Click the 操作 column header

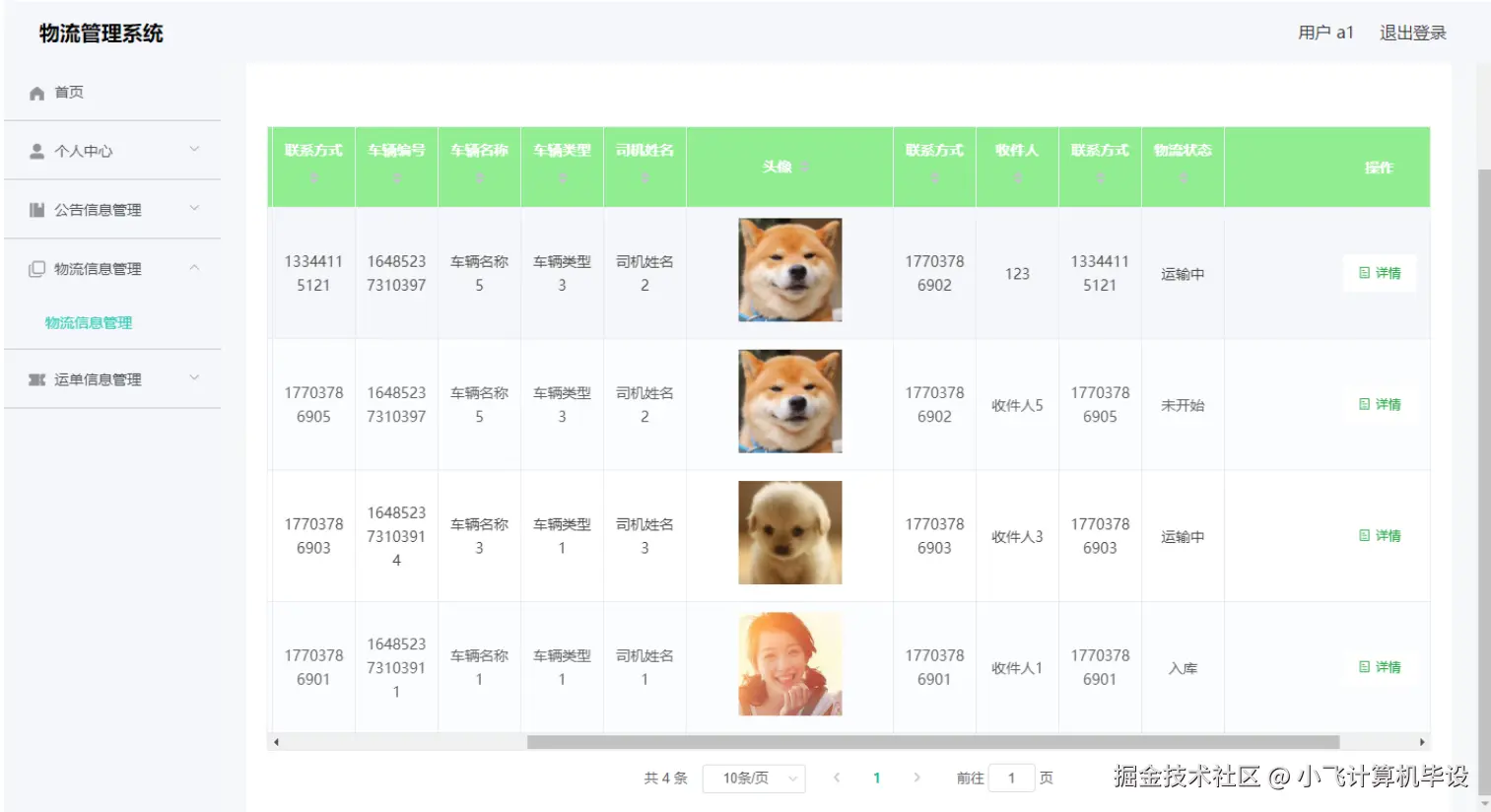click(1379, 168)
